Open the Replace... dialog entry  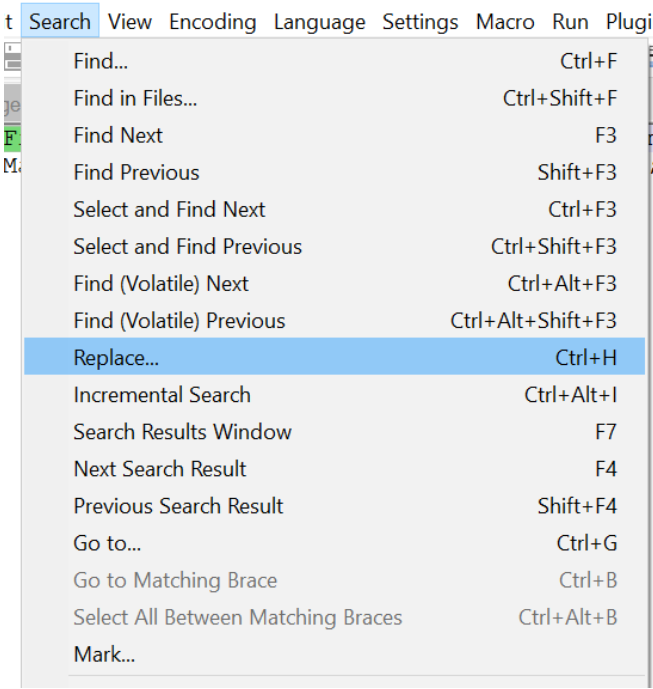pyautogui.click(x=334, y=356)
